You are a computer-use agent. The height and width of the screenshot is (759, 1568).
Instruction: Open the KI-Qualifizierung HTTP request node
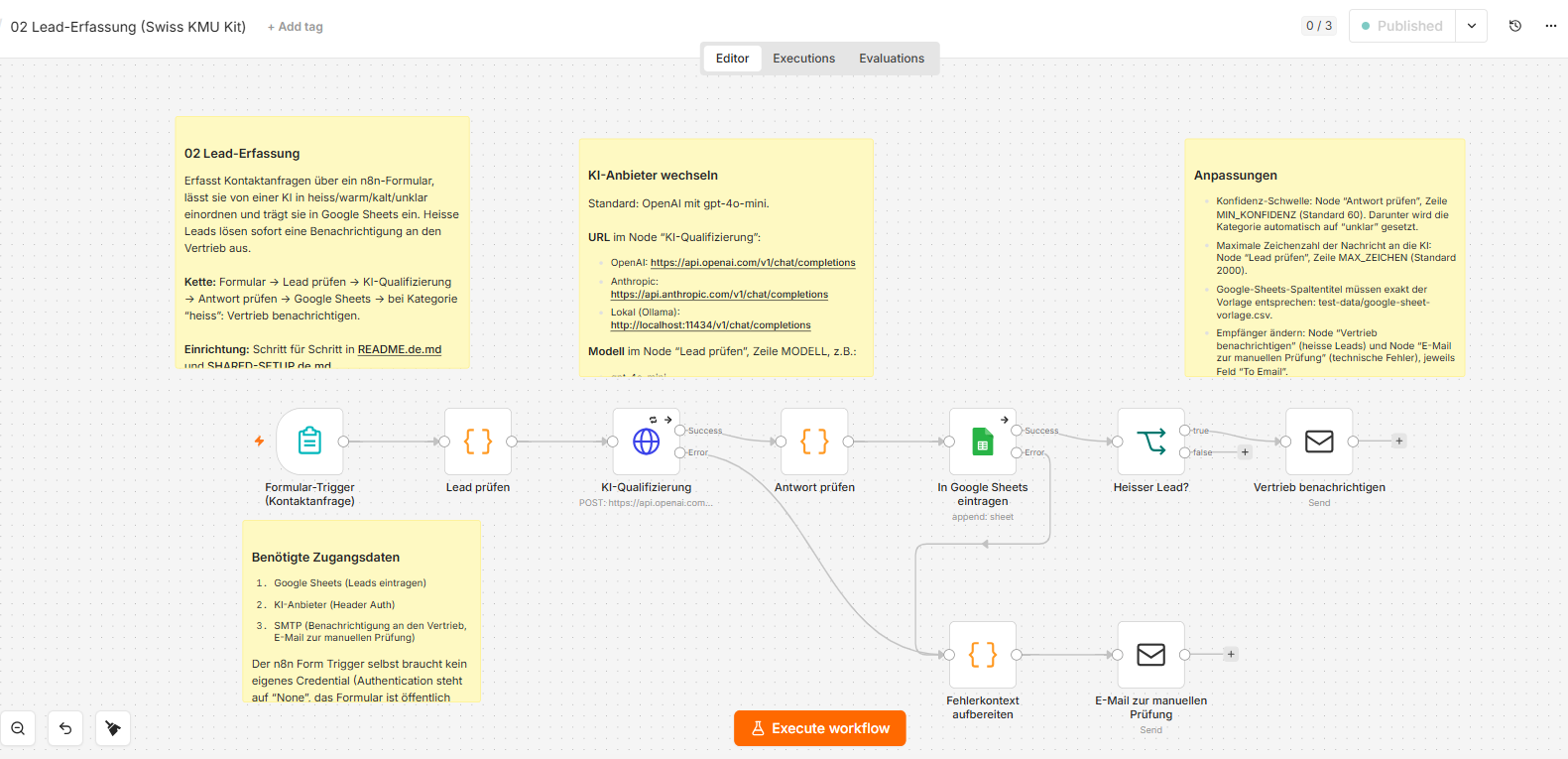tap(647, 442)
